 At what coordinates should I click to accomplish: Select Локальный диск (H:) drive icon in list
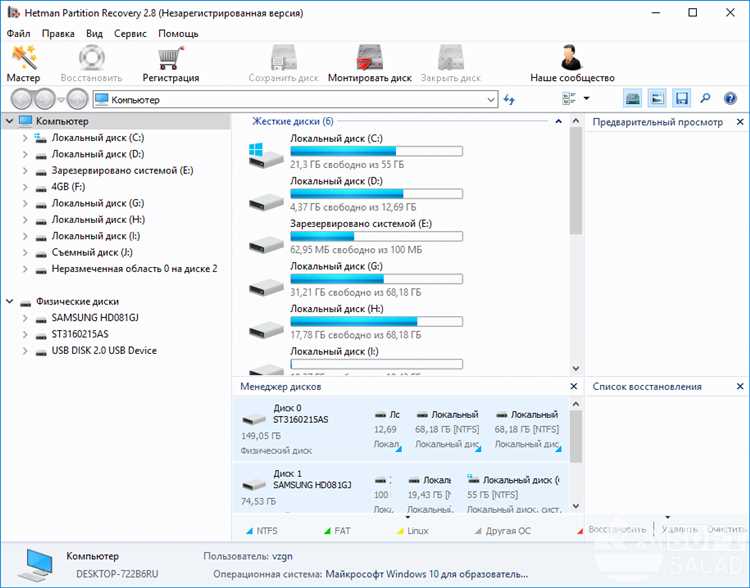click(x=266, y=329)
